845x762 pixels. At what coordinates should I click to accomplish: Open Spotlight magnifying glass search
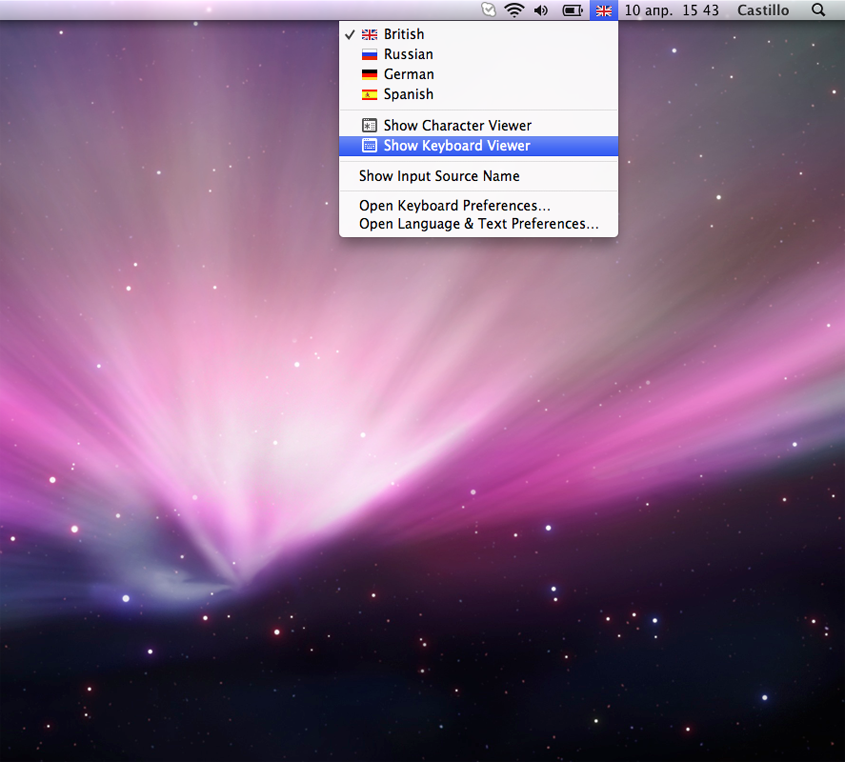click(818, 10)
